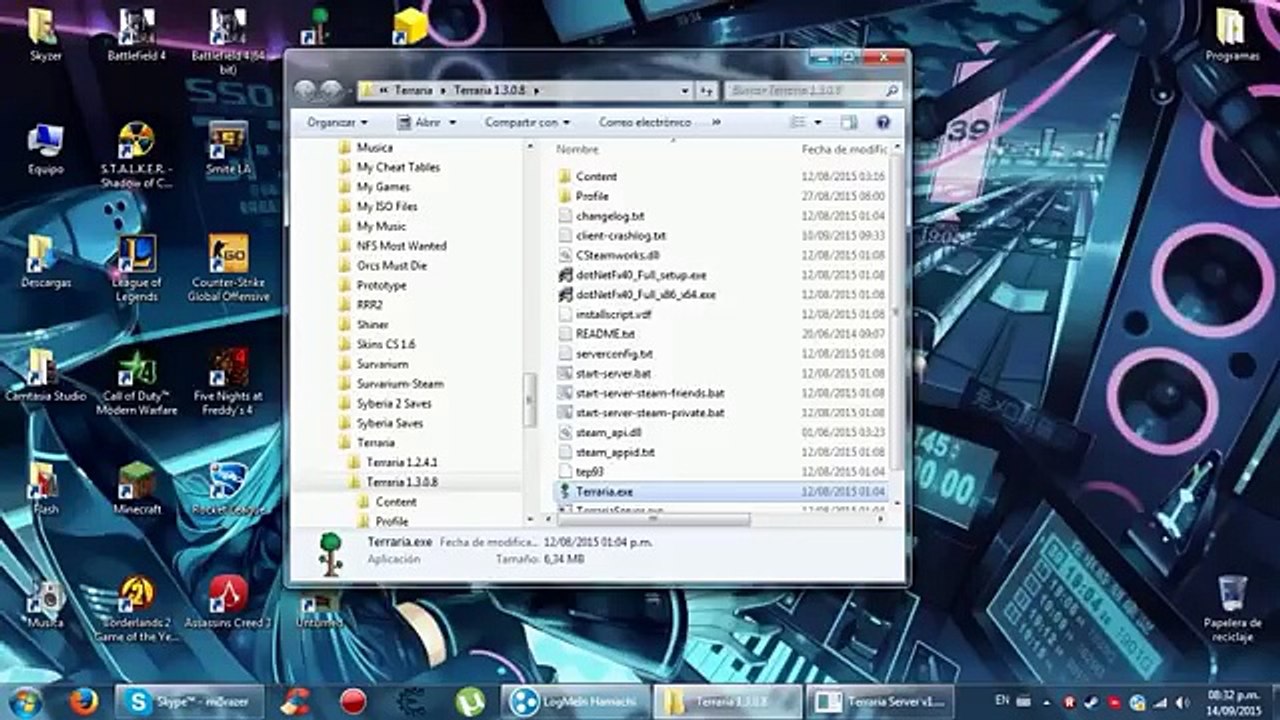This screenshot has height=720, width=1280.
Task: Select the CSteamworks.dll file
Action: coord(617,255)
